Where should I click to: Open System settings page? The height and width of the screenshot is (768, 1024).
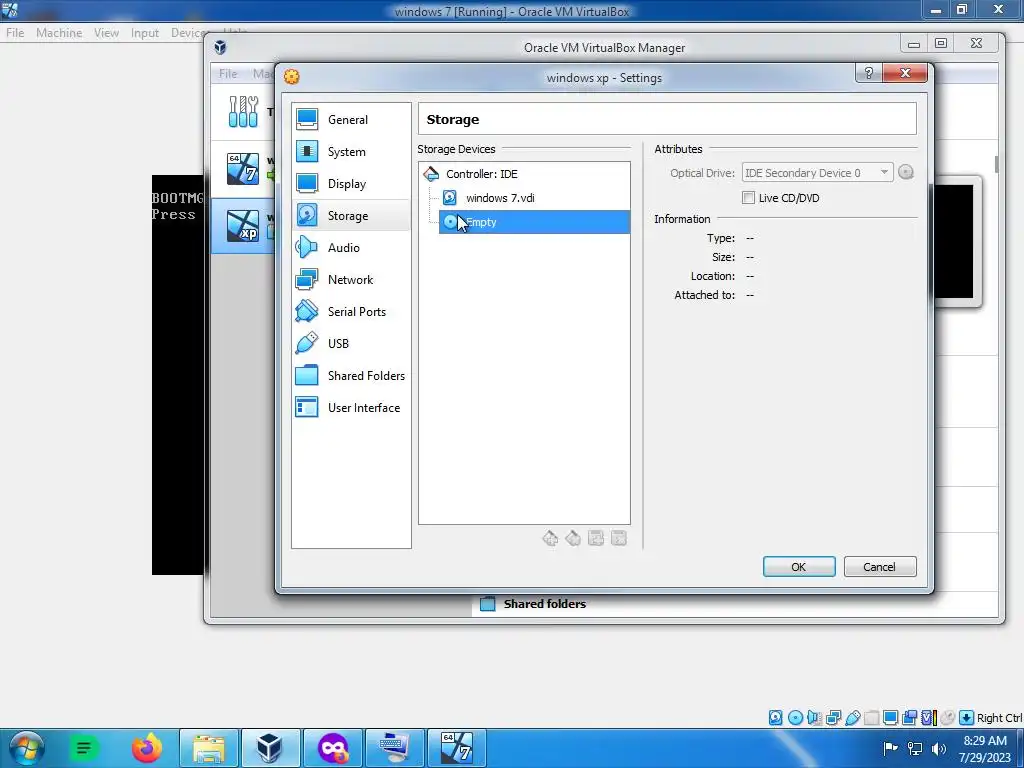coord(351,152)
